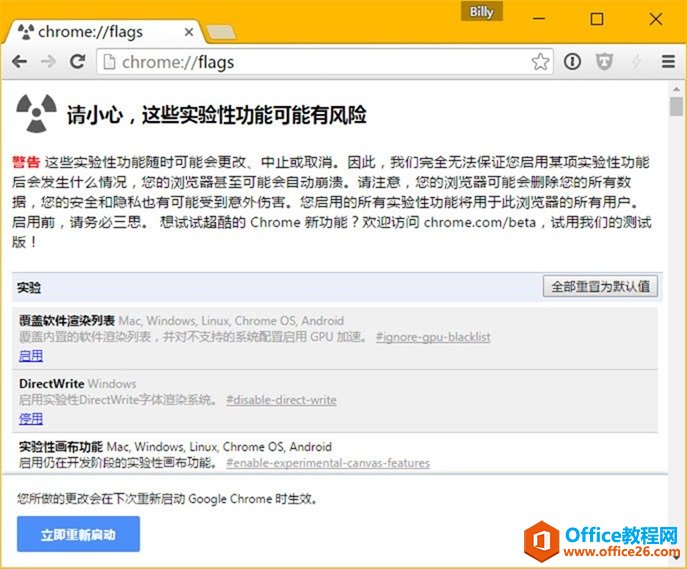Click the 立即重新启动 relaunch button
The image size is (687, 569).
coord(78,534)
